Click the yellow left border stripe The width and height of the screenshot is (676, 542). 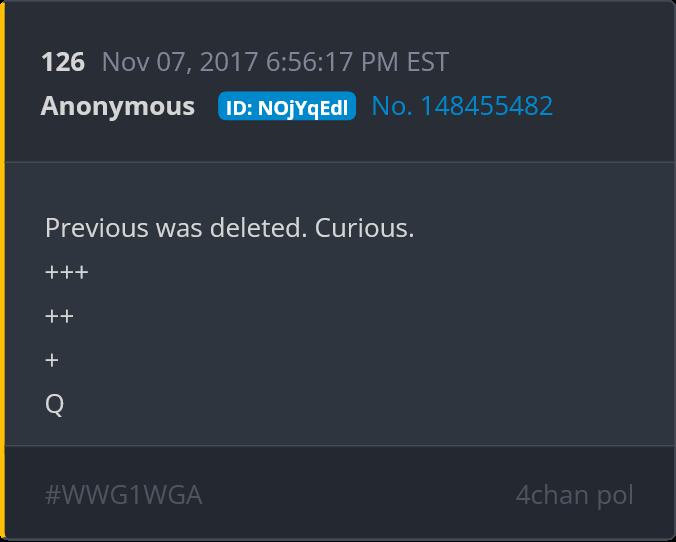pos(2,271)
